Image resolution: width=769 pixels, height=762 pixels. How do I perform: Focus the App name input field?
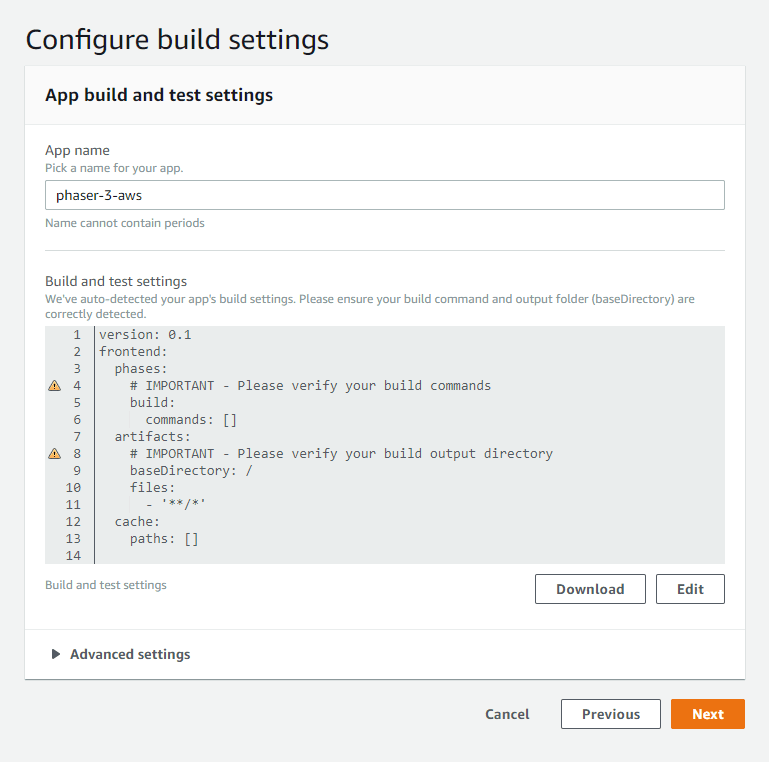[x=384, y=195]
